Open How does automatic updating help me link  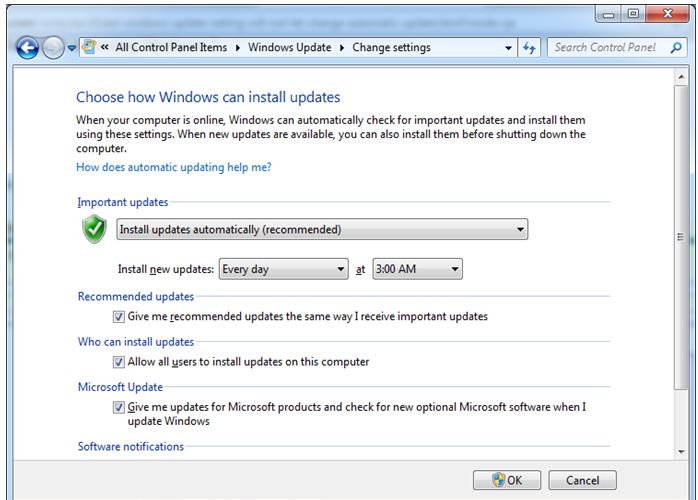pyautogui.click(x=174, y=167)
